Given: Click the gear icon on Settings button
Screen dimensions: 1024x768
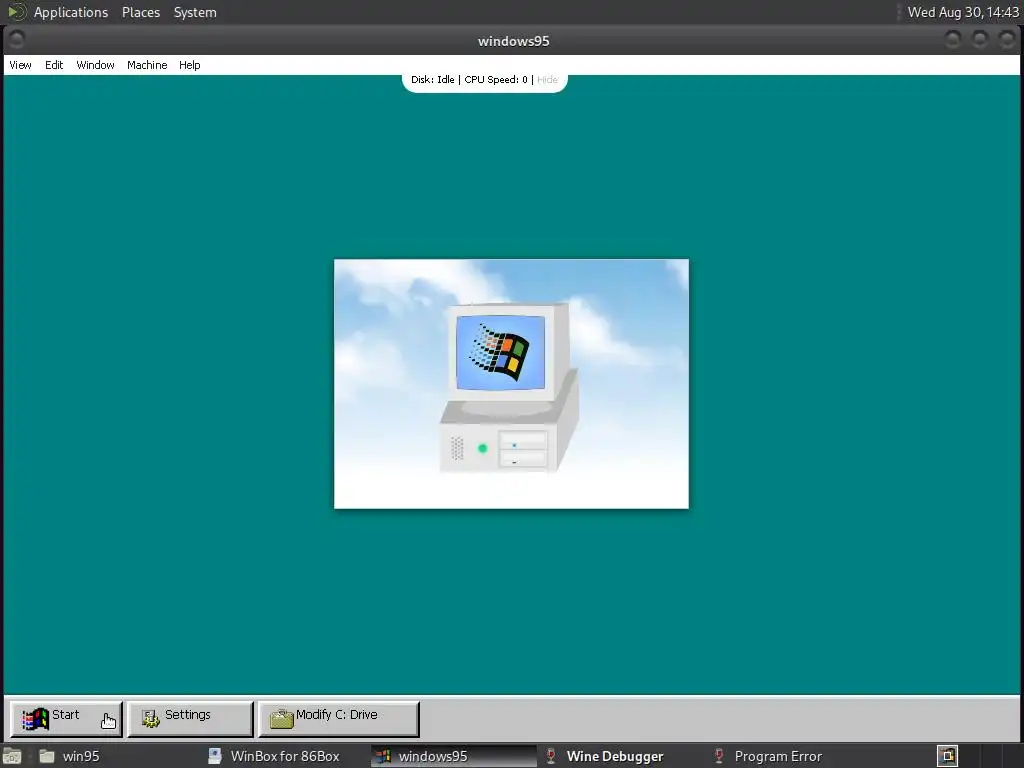Looking at the screenshot, I should (x=150, y=718).
